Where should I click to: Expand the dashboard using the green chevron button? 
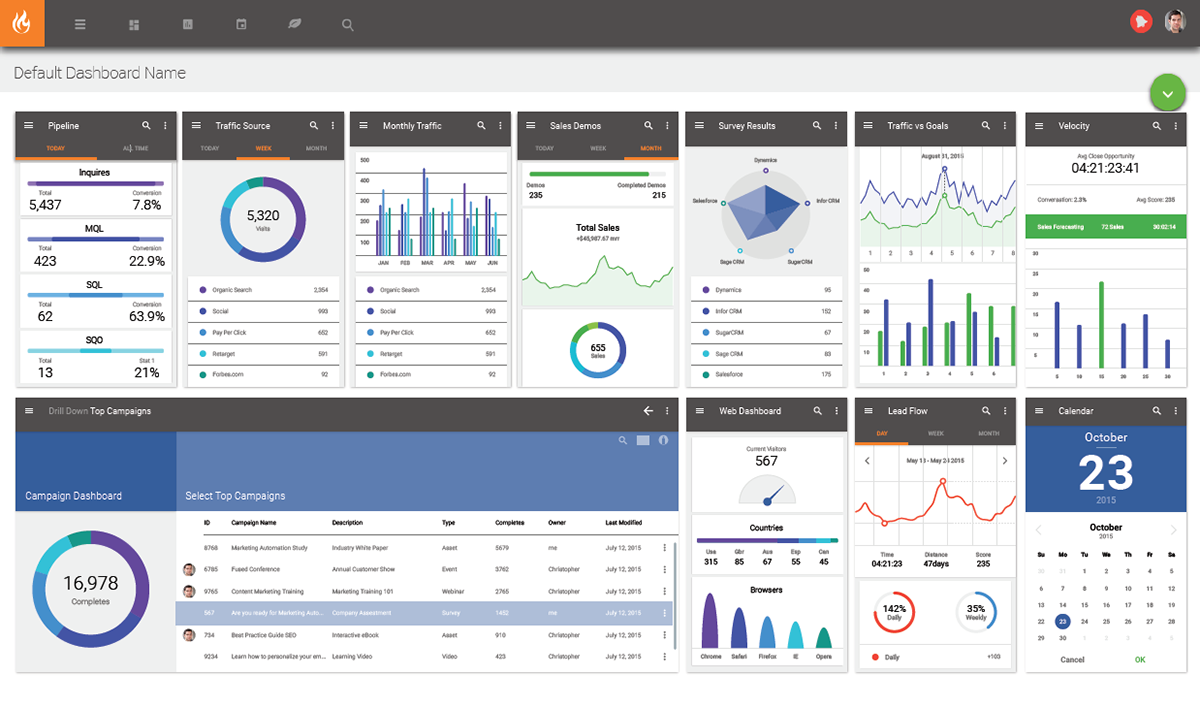click(x=1167, y=92)
